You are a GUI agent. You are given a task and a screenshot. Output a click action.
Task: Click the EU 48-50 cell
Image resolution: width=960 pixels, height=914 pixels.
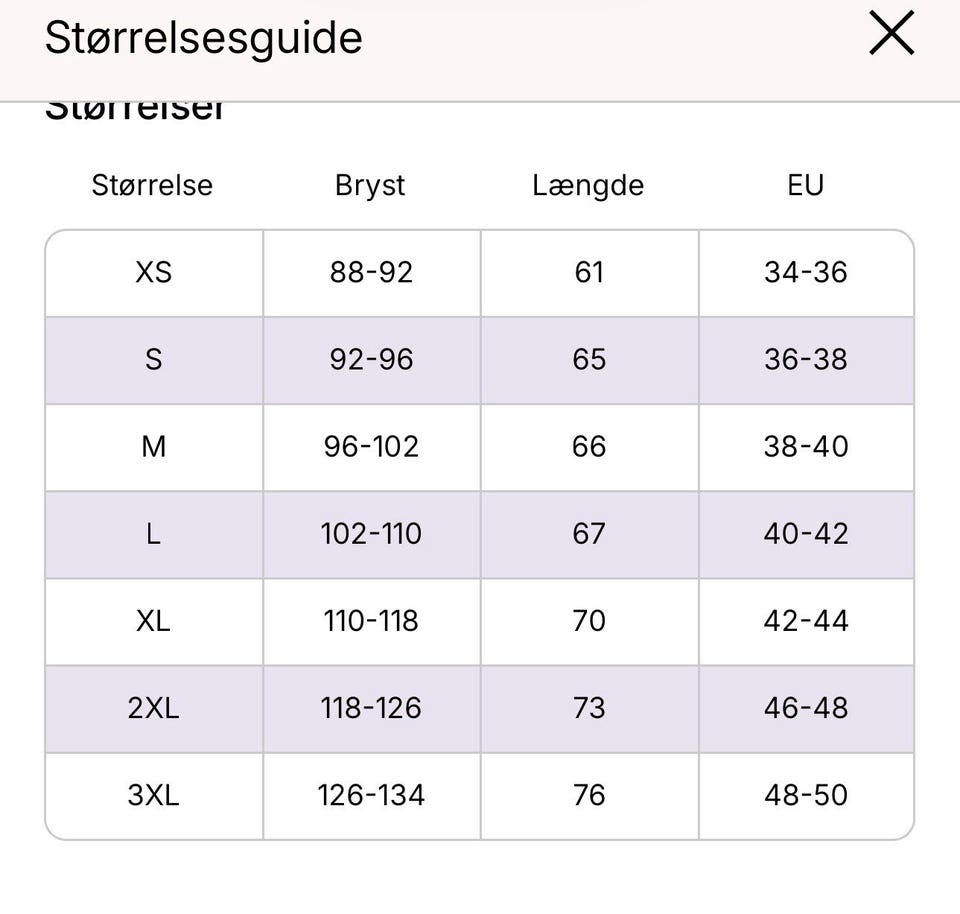coord(806,795)
